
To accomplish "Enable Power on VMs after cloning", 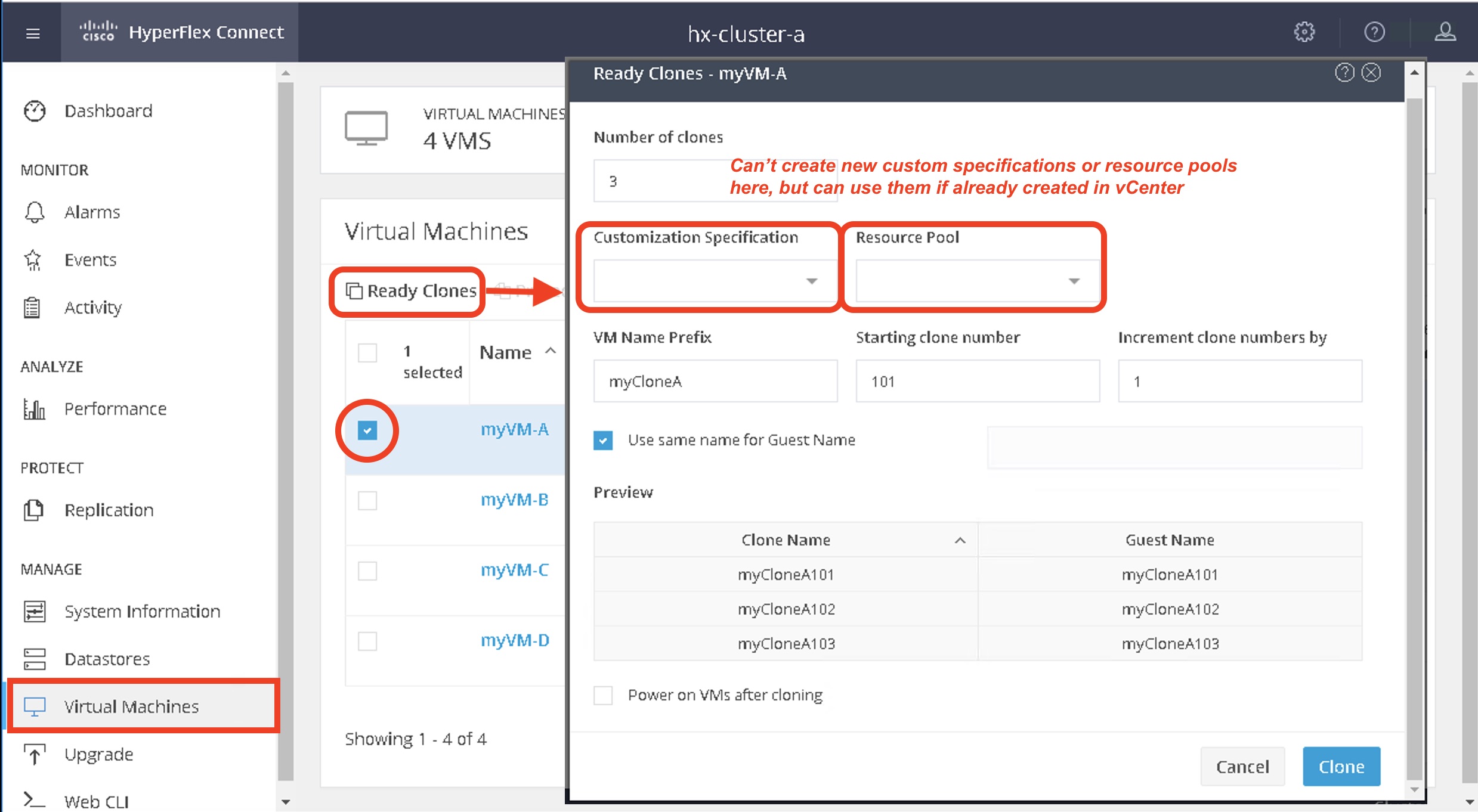I will [x=603, y=695].
